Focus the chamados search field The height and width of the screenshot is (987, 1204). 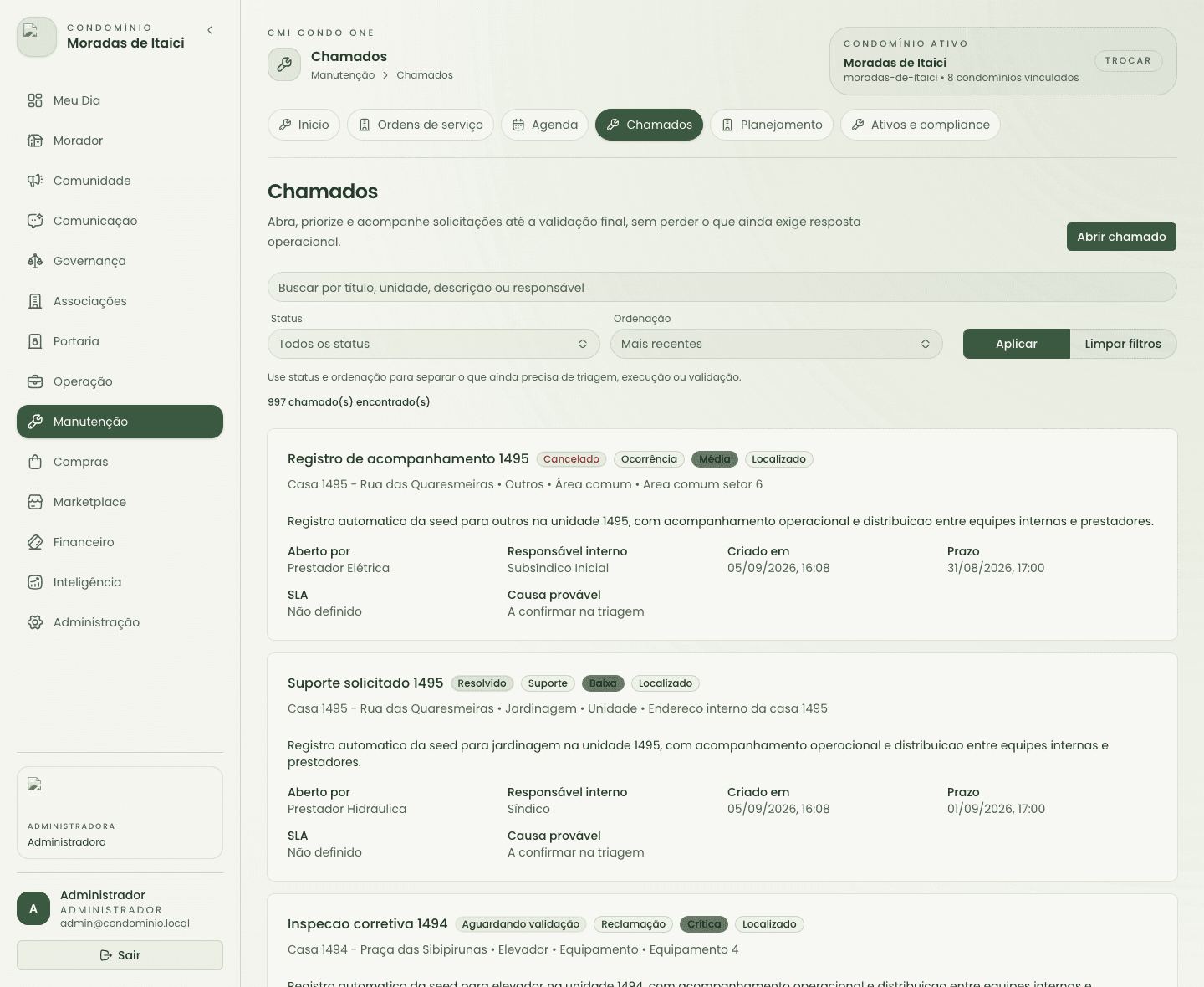point(722,287)
